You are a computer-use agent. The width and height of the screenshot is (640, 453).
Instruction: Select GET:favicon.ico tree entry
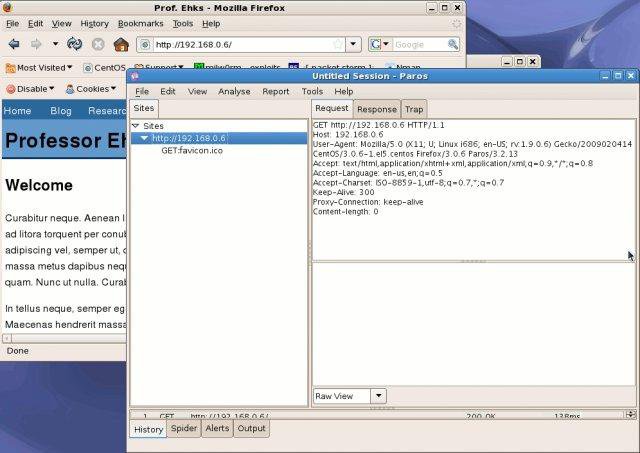pyautogui.click(x=192, y=151)
